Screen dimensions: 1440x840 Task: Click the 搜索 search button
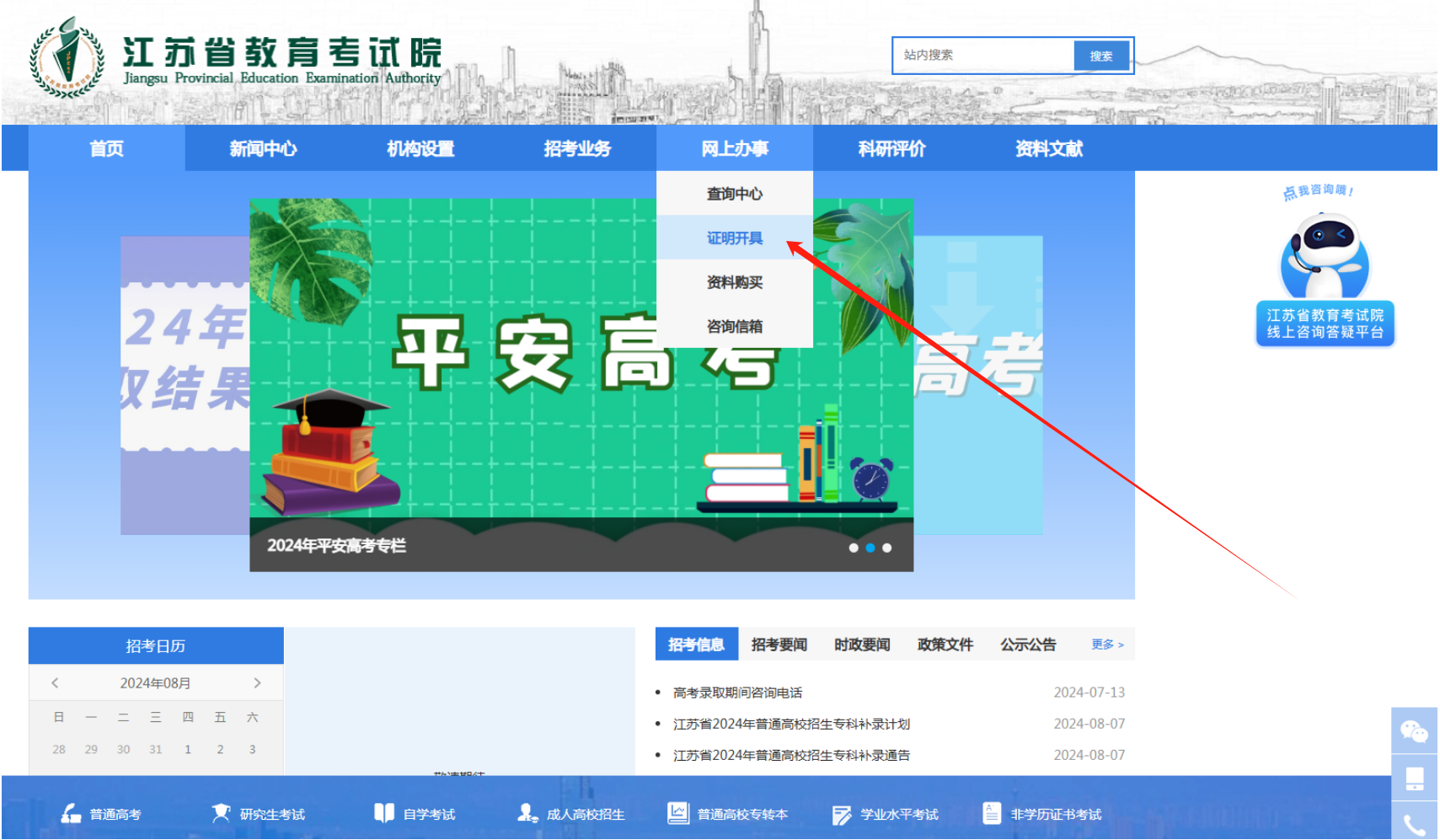click(x=1100, y=56)
